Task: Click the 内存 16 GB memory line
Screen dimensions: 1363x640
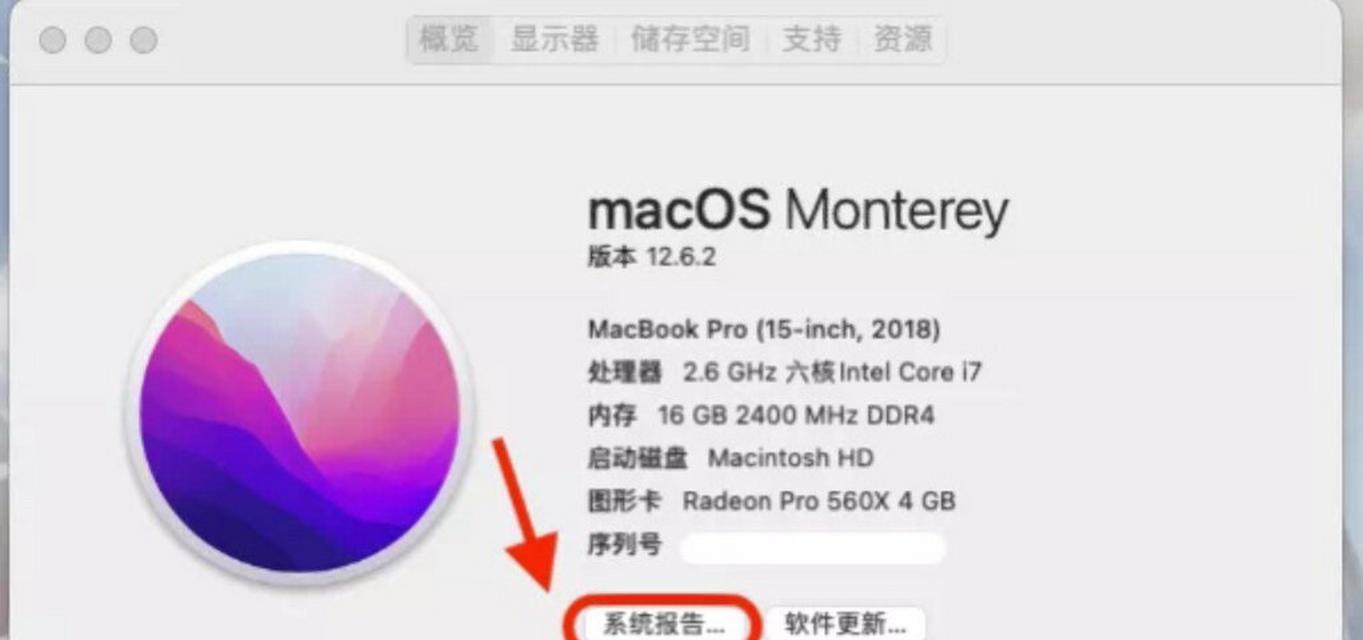Action: (761, 414)
